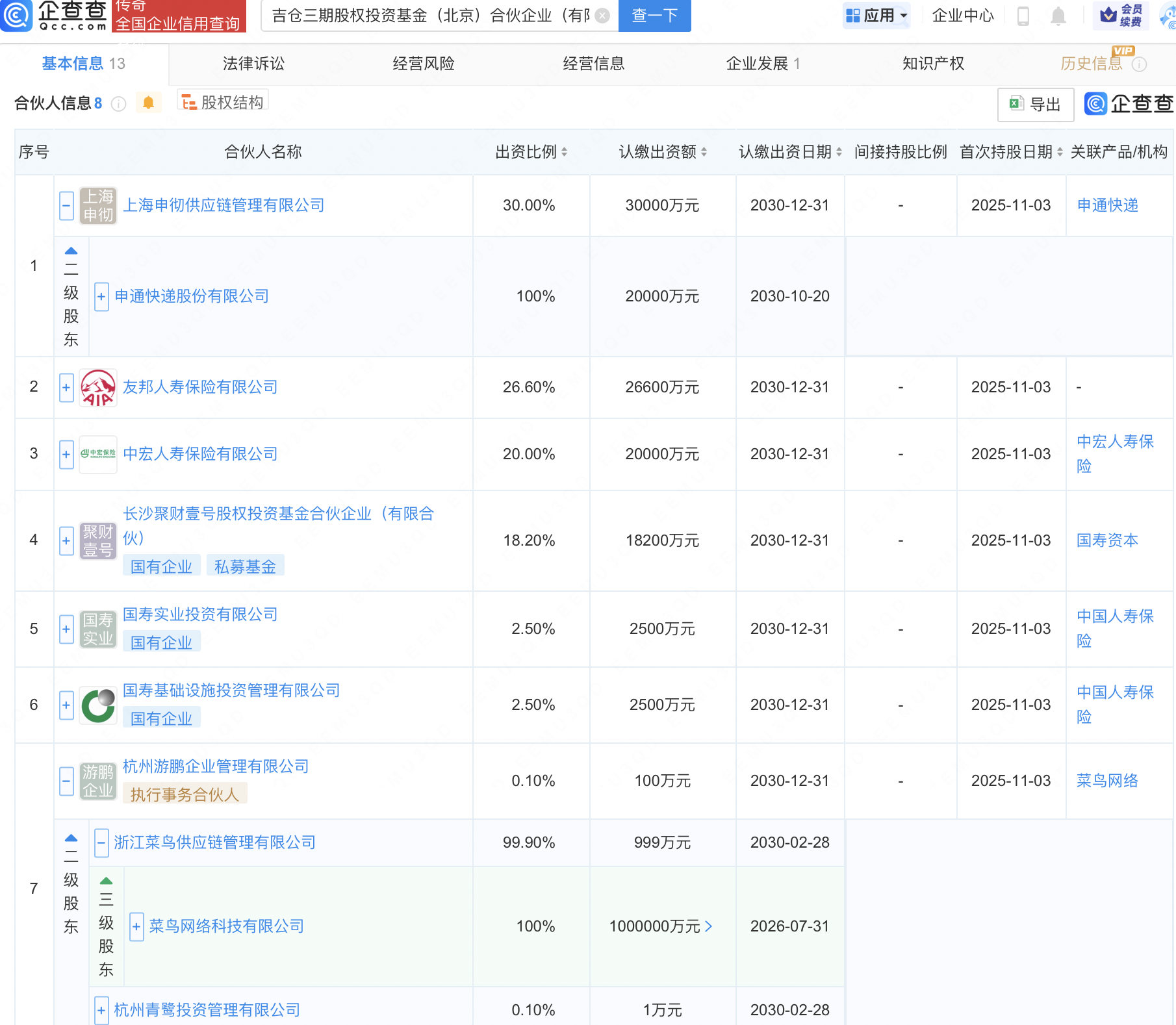
Task: Click the orange alert bell beside partner info
Action: [148, 103]
